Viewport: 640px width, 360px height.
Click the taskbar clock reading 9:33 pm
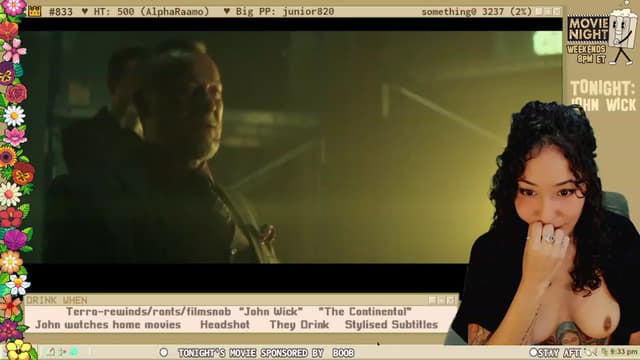(x=624, y=352)
